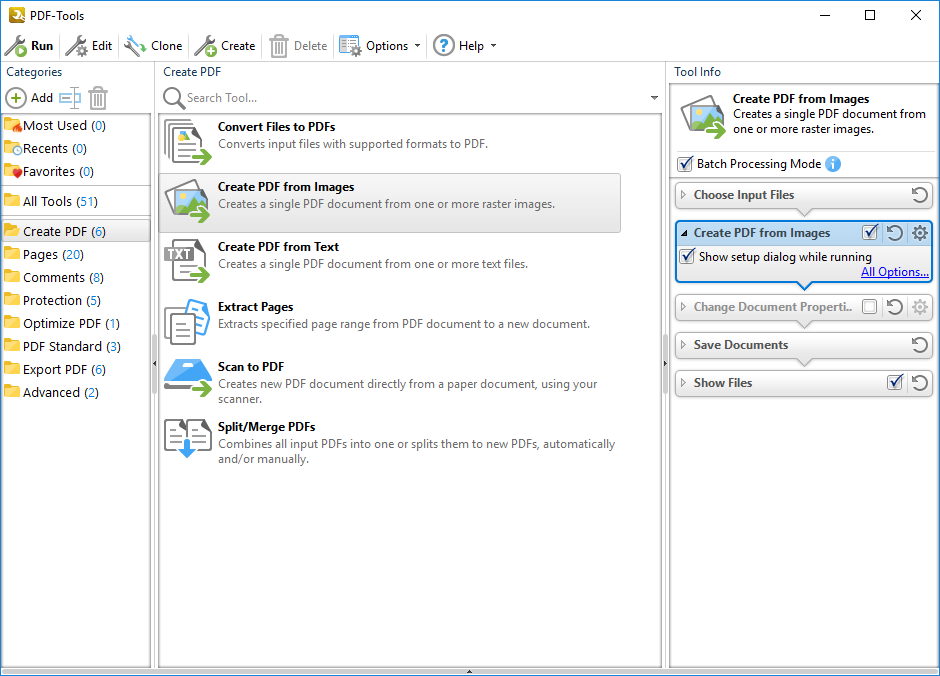Click the Create toolbar button
The width and height of the screenshot is (940, 676).
coord(225,46)
